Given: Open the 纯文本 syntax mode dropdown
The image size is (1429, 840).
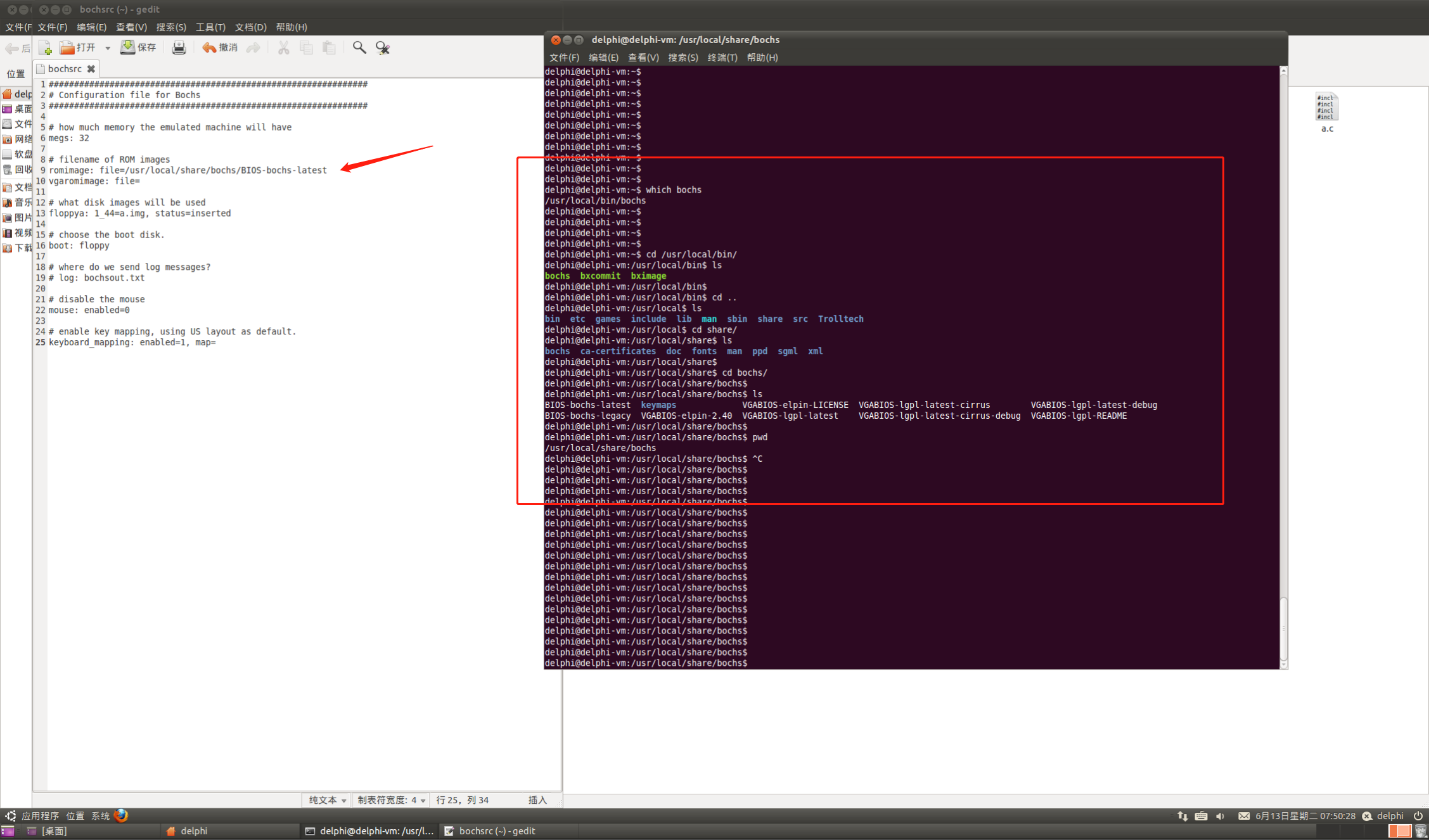Looking at the screenshot, I should point(327,800).
